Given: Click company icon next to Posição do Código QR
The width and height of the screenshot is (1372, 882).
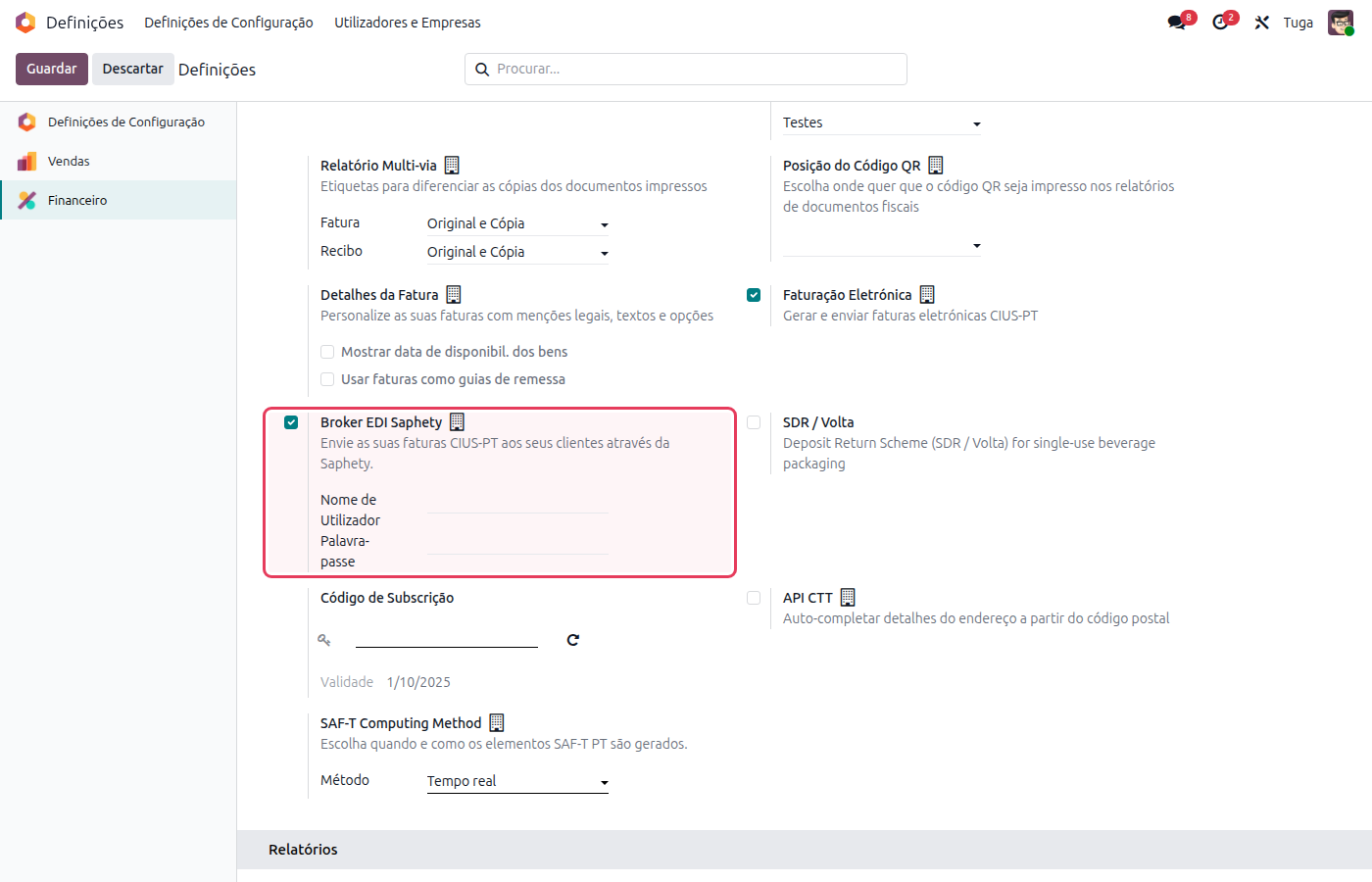Looking at the screenshot, I should 936,166.
